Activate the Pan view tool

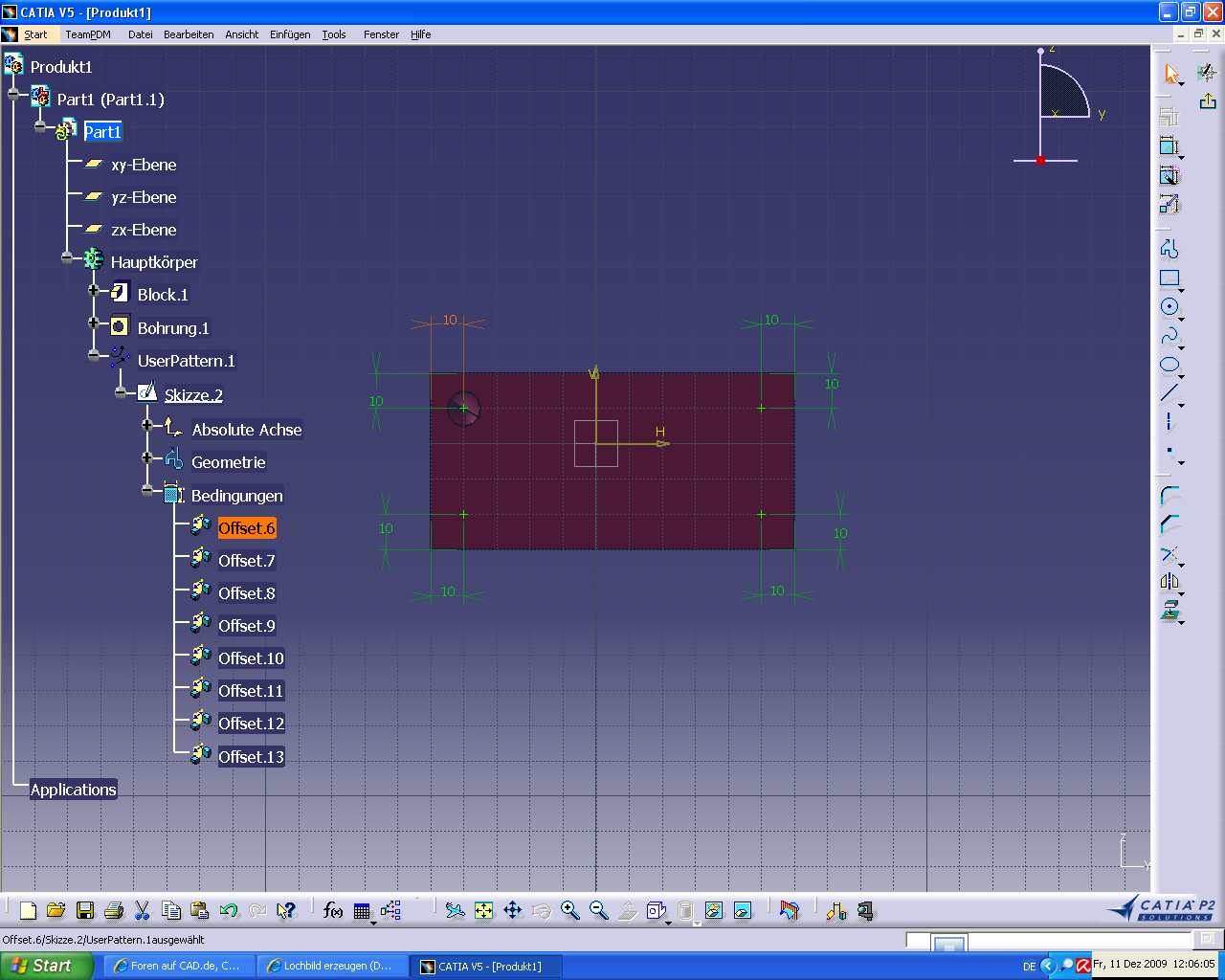pos(513,910)
